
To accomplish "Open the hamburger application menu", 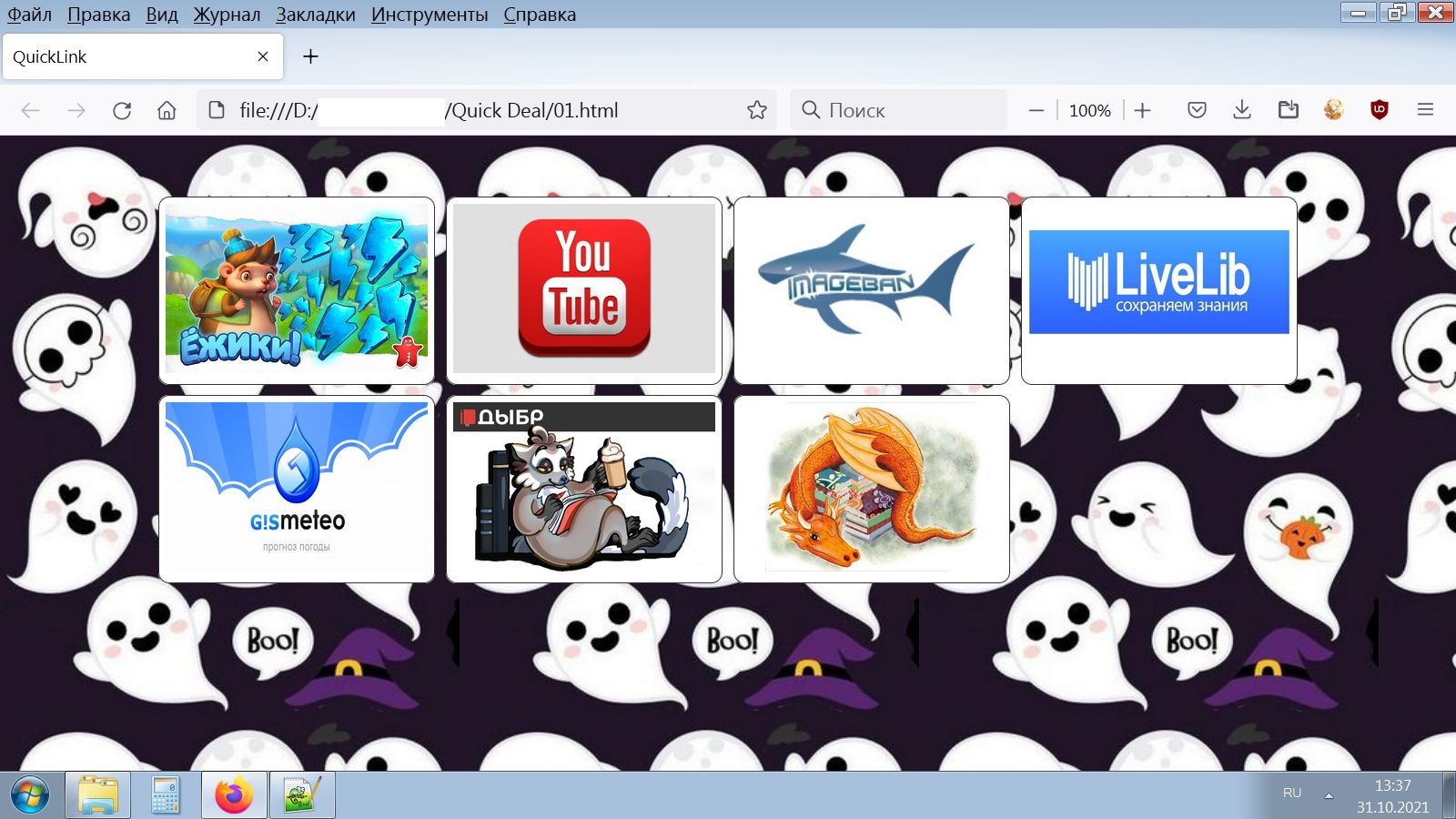I will [x=1425, y=110].
